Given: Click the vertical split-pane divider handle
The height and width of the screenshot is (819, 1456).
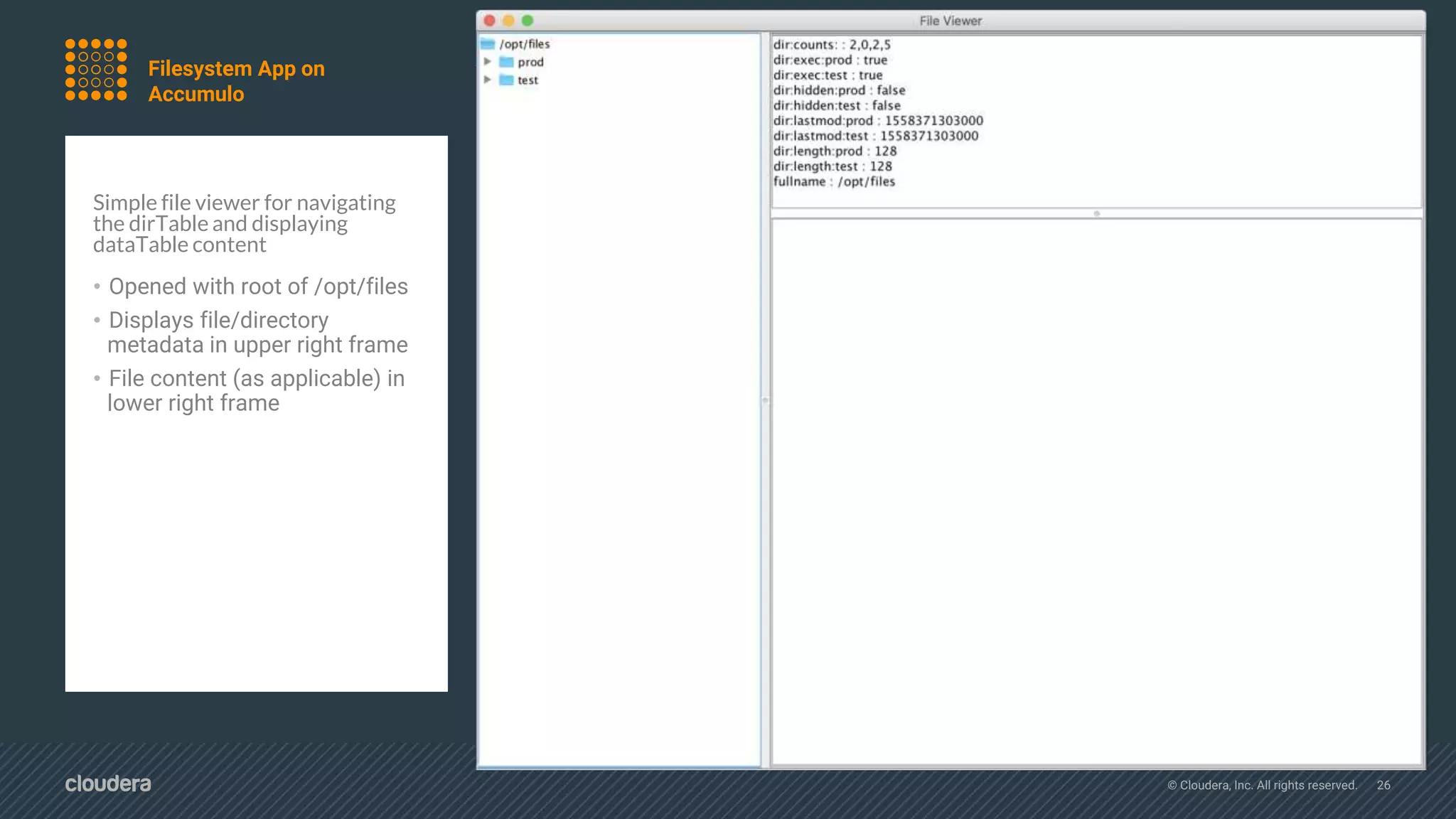Looking at the screenshot, I should 766,400.
